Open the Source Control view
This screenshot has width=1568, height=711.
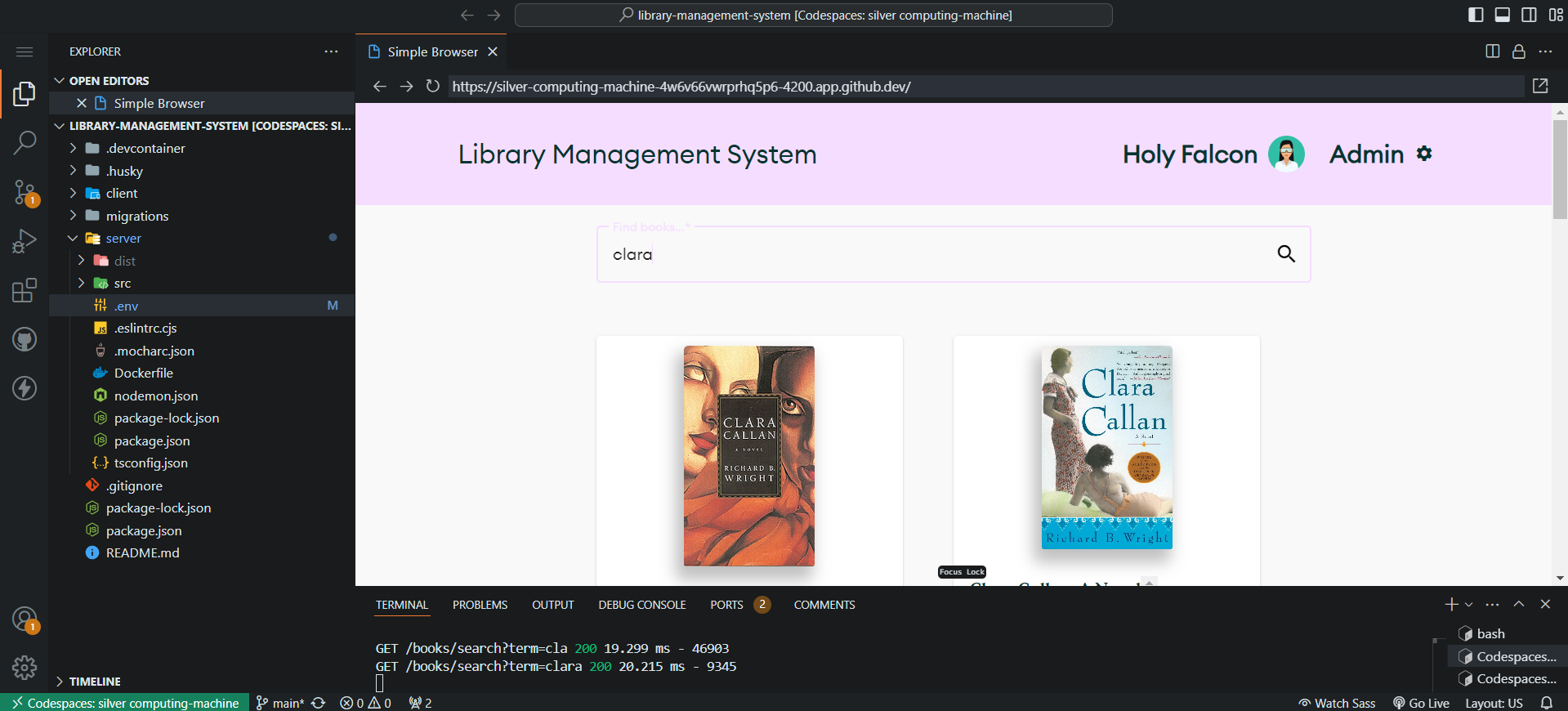click(25, 193)
